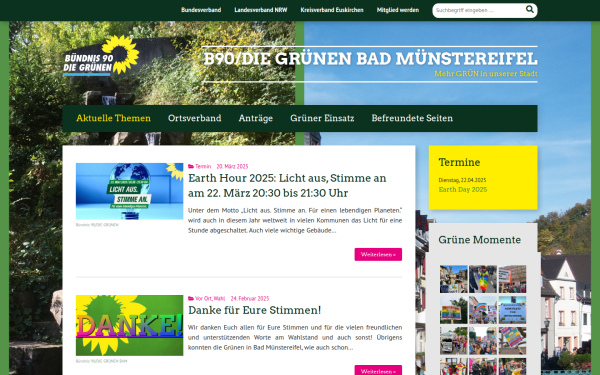Screen dimensions: 600x375
Task: Open the blue sign photo in second row
Action: tap(512, 310)
